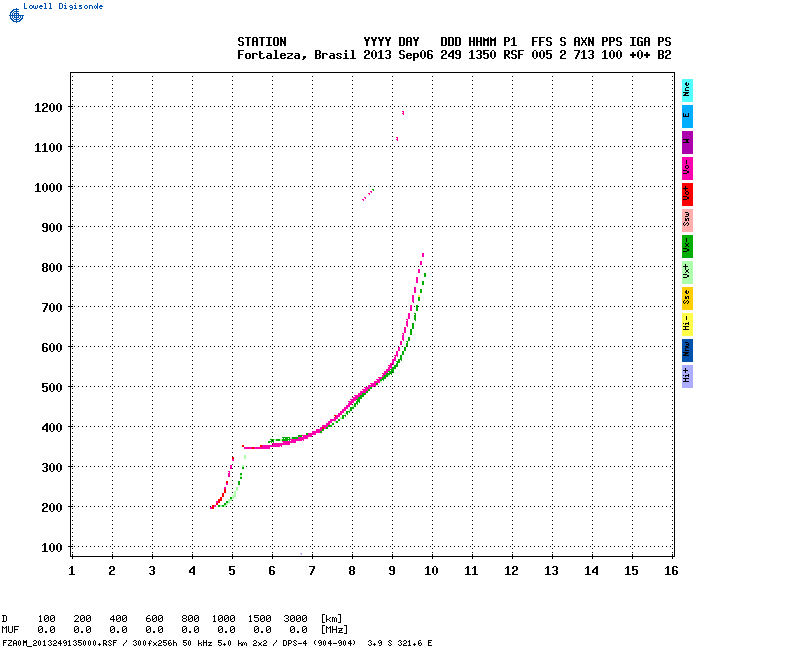Image resolution: width=800 pixels, height=650 pixels.
Task: Click the RSF program value
Action: 513,55
